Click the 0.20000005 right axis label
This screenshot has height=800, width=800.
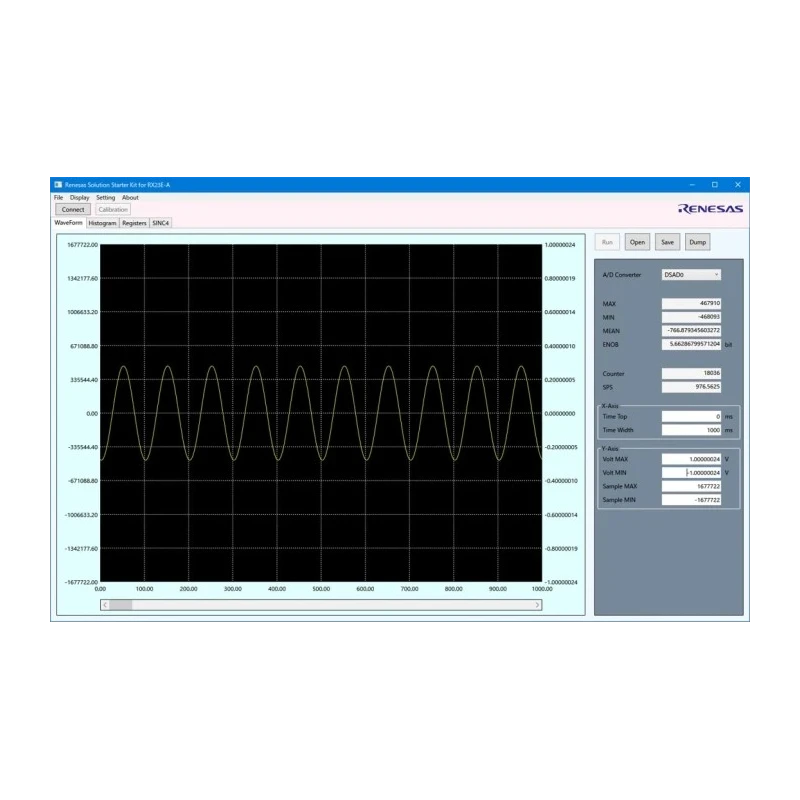(560, 380)
